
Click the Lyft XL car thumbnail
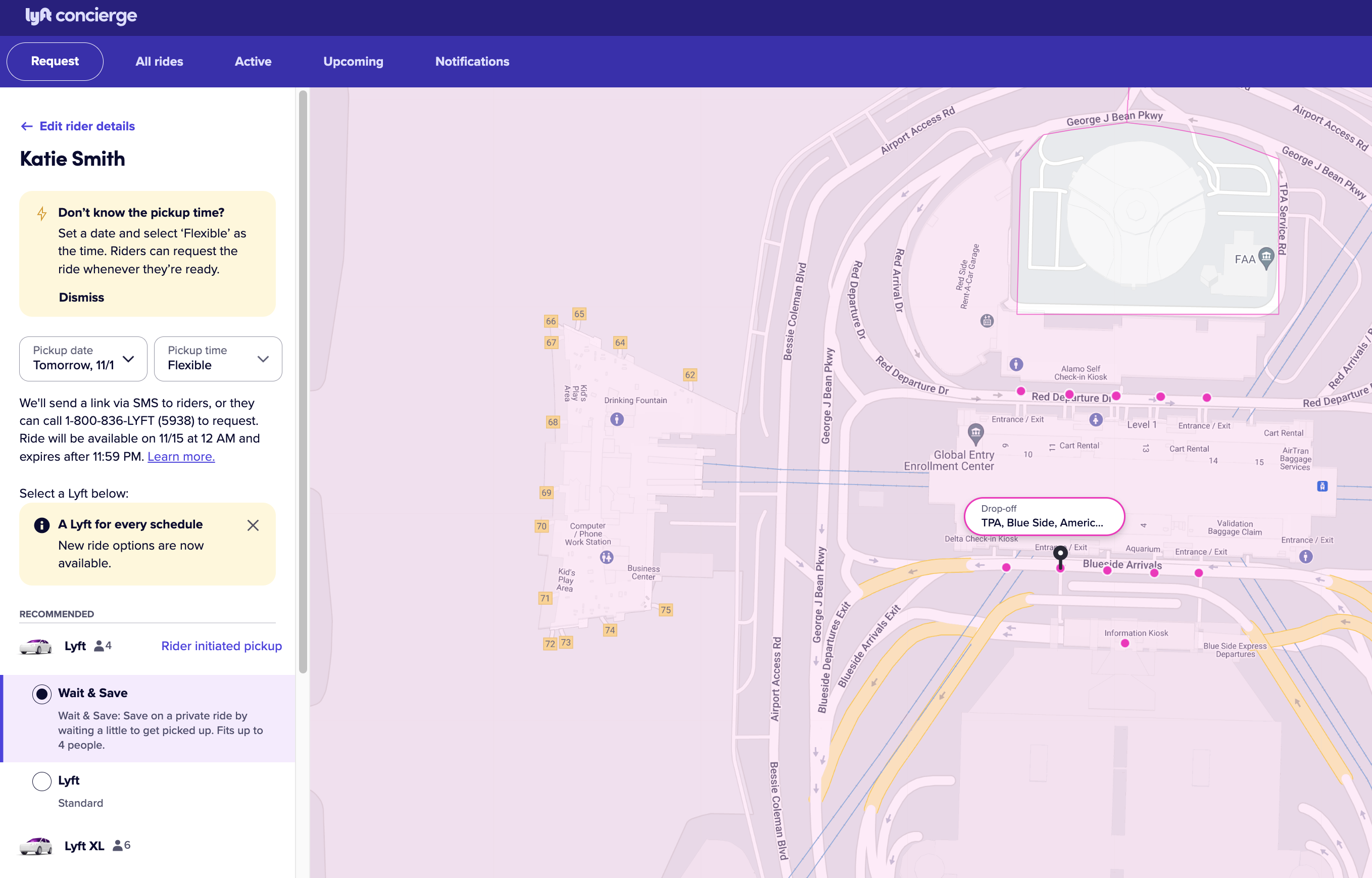[x=35, y=846]
